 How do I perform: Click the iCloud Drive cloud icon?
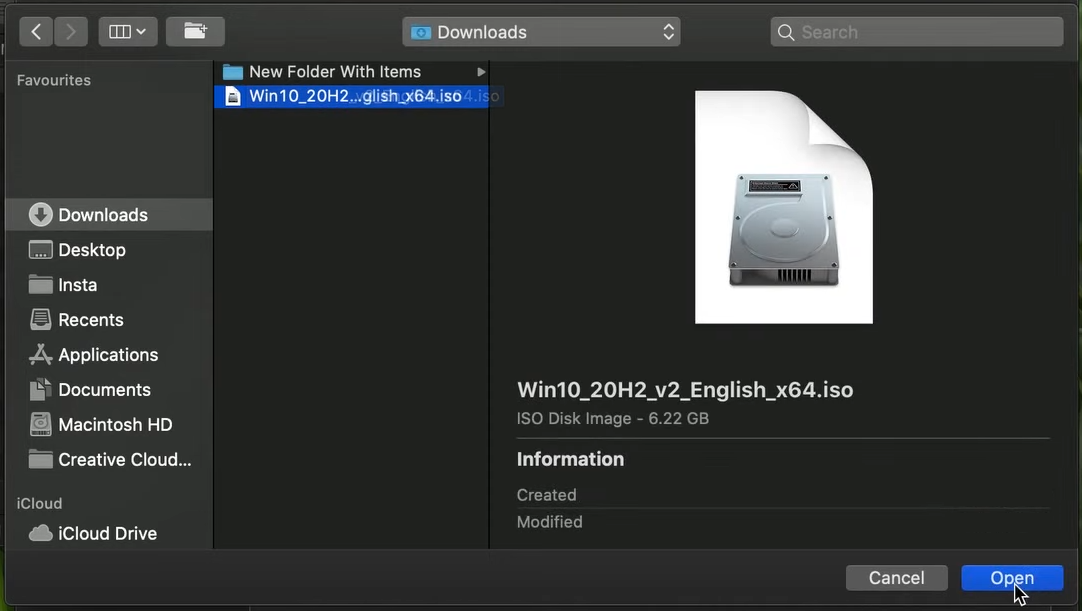41,533
